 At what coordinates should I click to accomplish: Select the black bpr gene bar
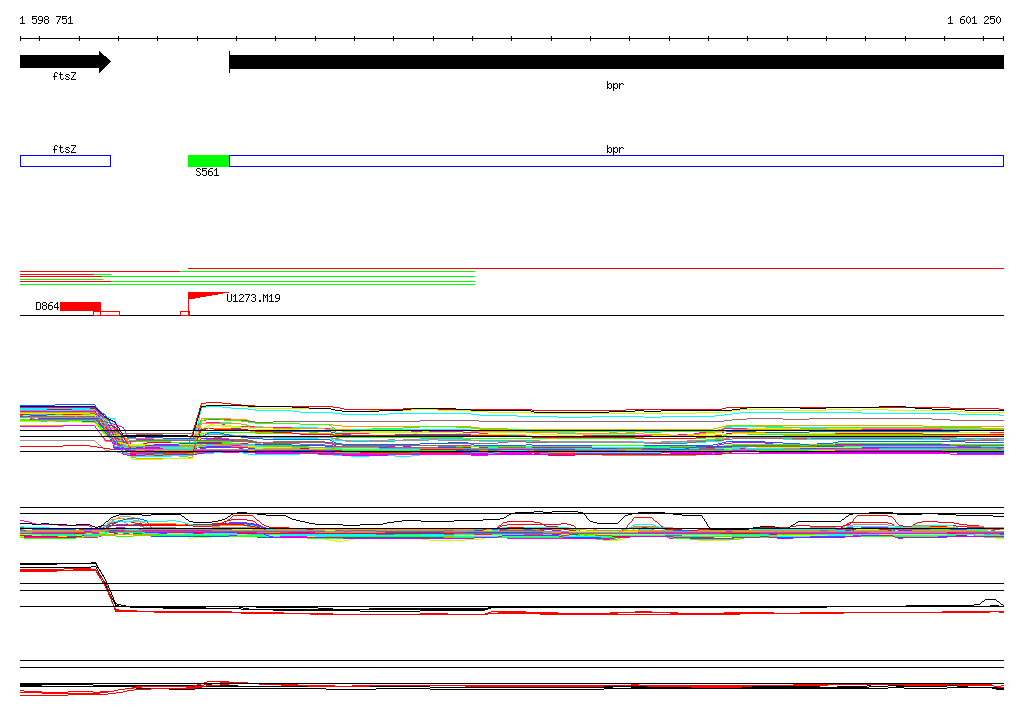(x=616, y=62)
